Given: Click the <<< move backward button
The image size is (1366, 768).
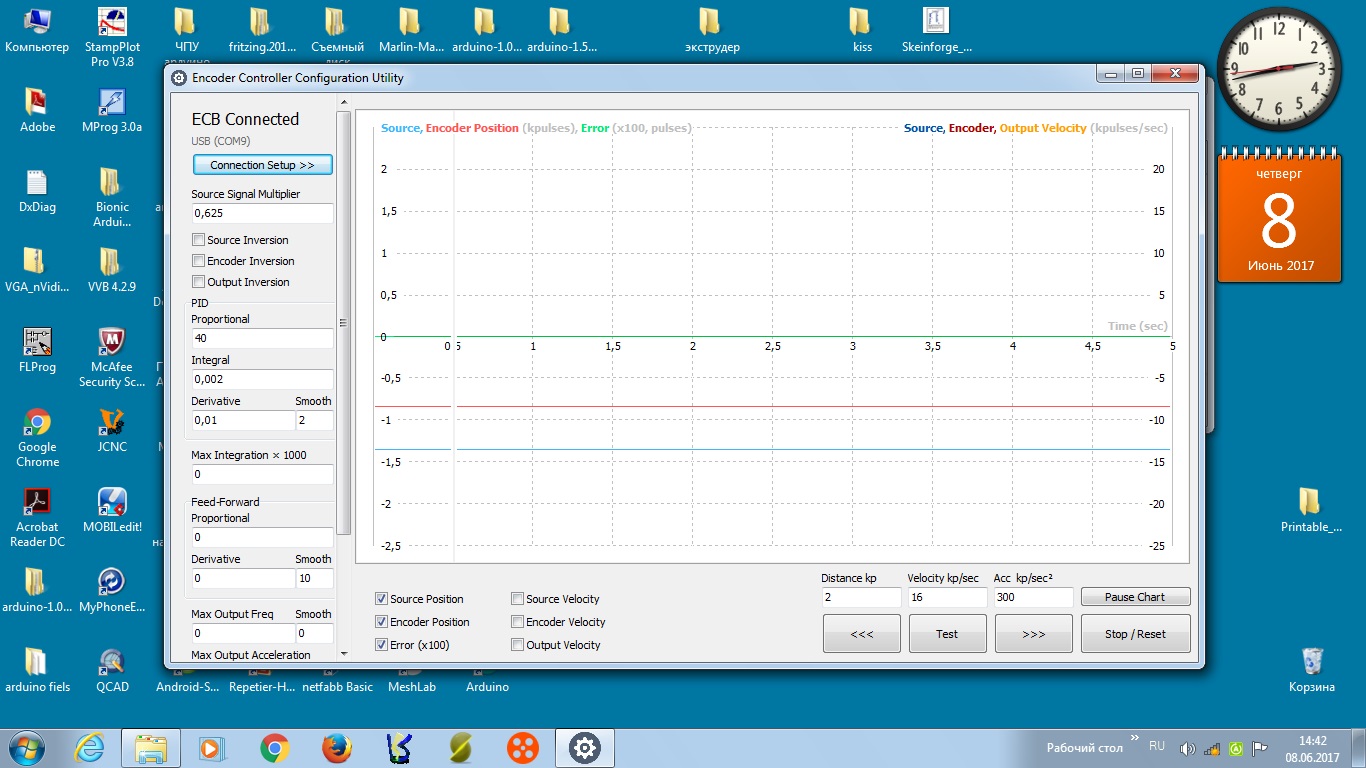Looking at the screenshot, I should (862, 634).
